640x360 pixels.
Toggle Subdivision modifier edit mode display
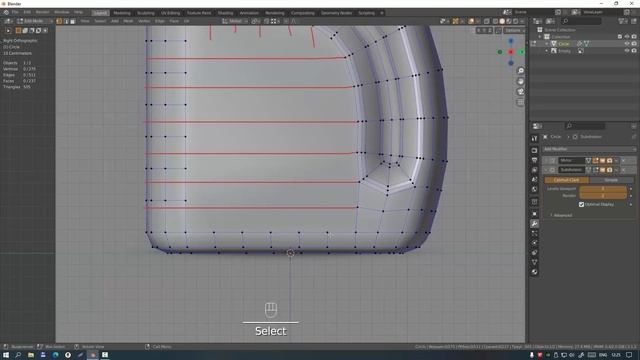coord(596,170)
